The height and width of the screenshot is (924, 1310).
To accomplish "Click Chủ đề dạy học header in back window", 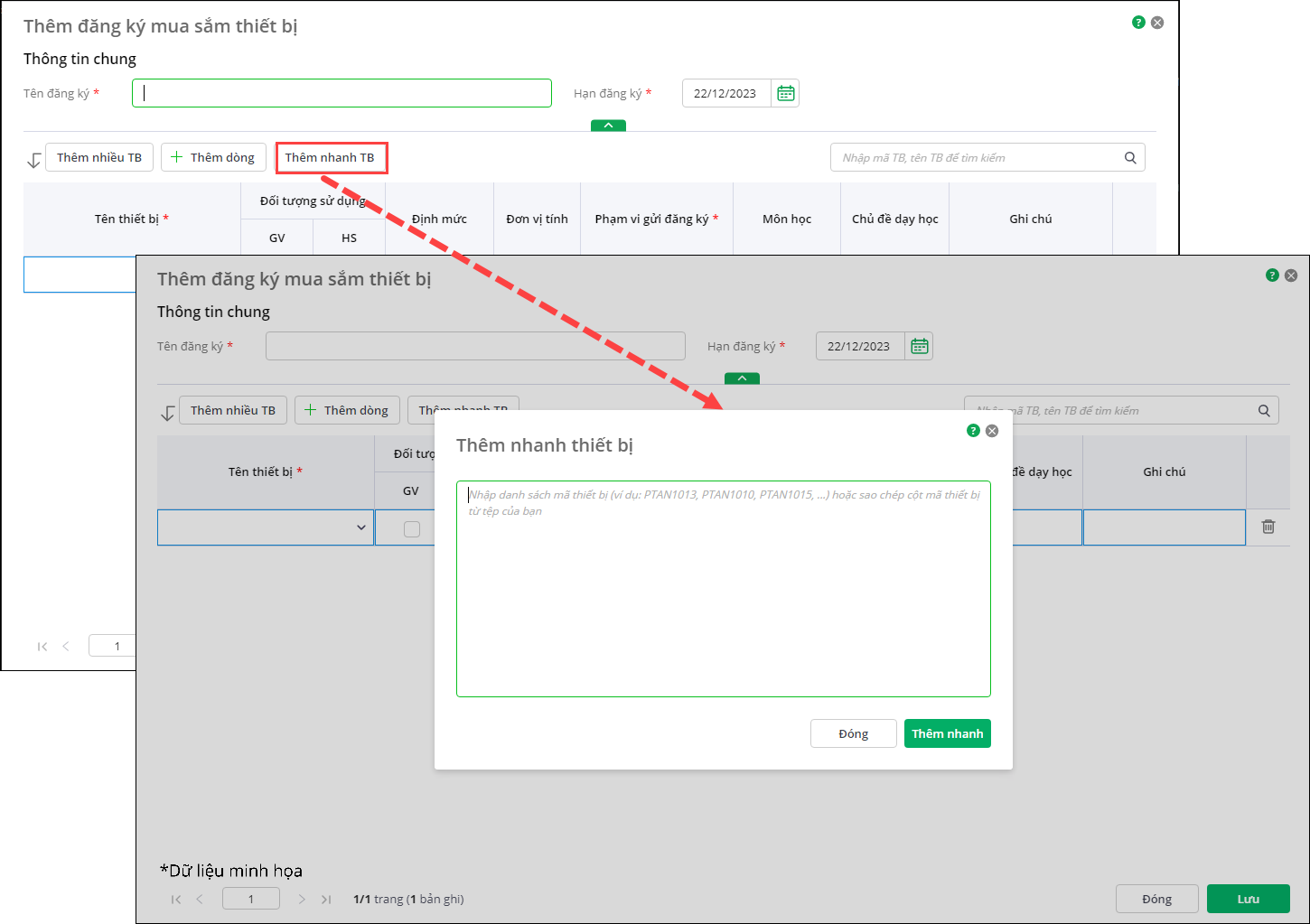I will 895,219.
